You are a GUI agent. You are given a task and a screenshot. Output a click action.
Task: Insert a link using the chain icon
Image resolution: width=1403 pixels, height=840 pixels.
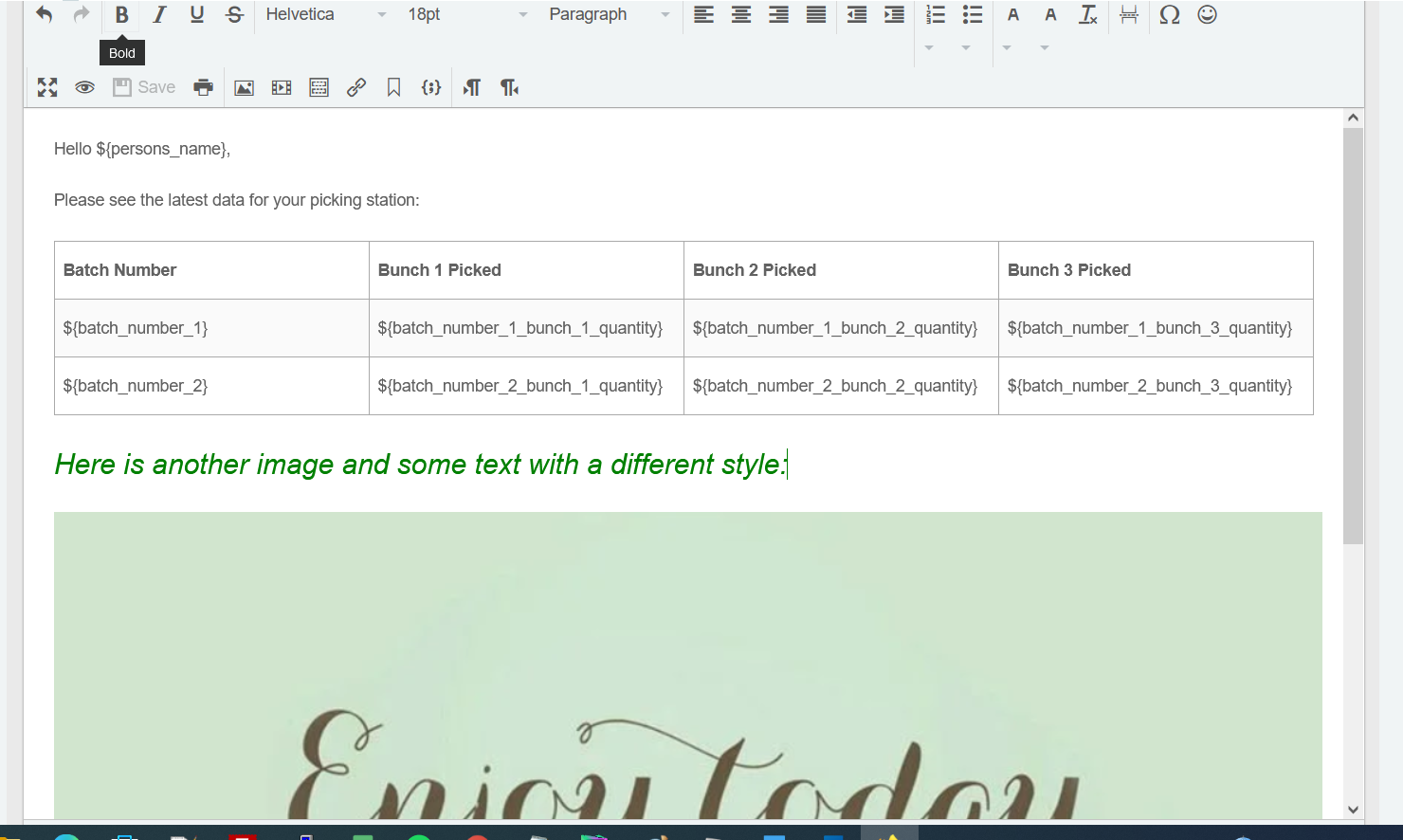coord(356,88)
